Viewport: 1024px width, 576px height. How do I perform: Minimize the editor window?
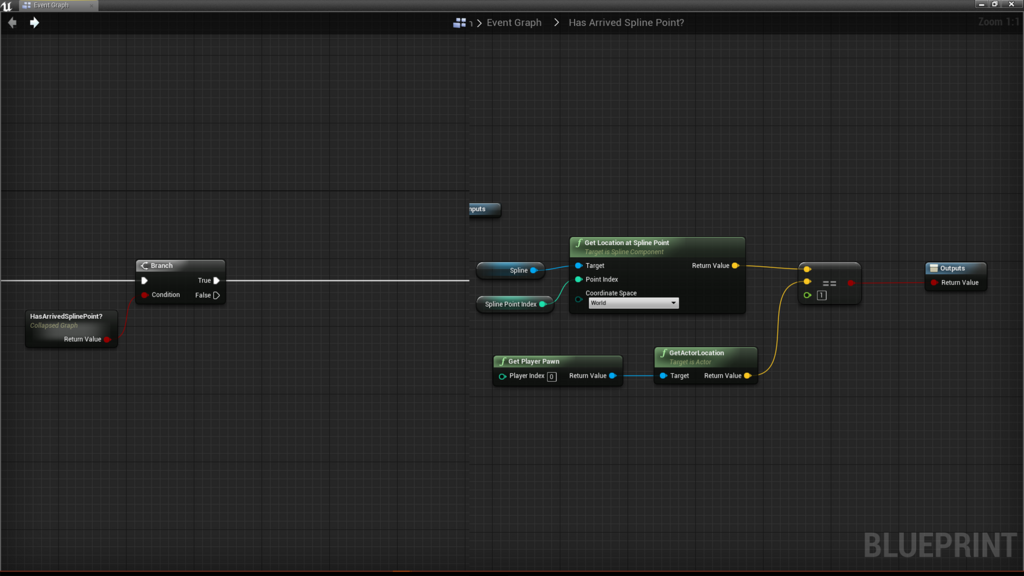(981, 5)
